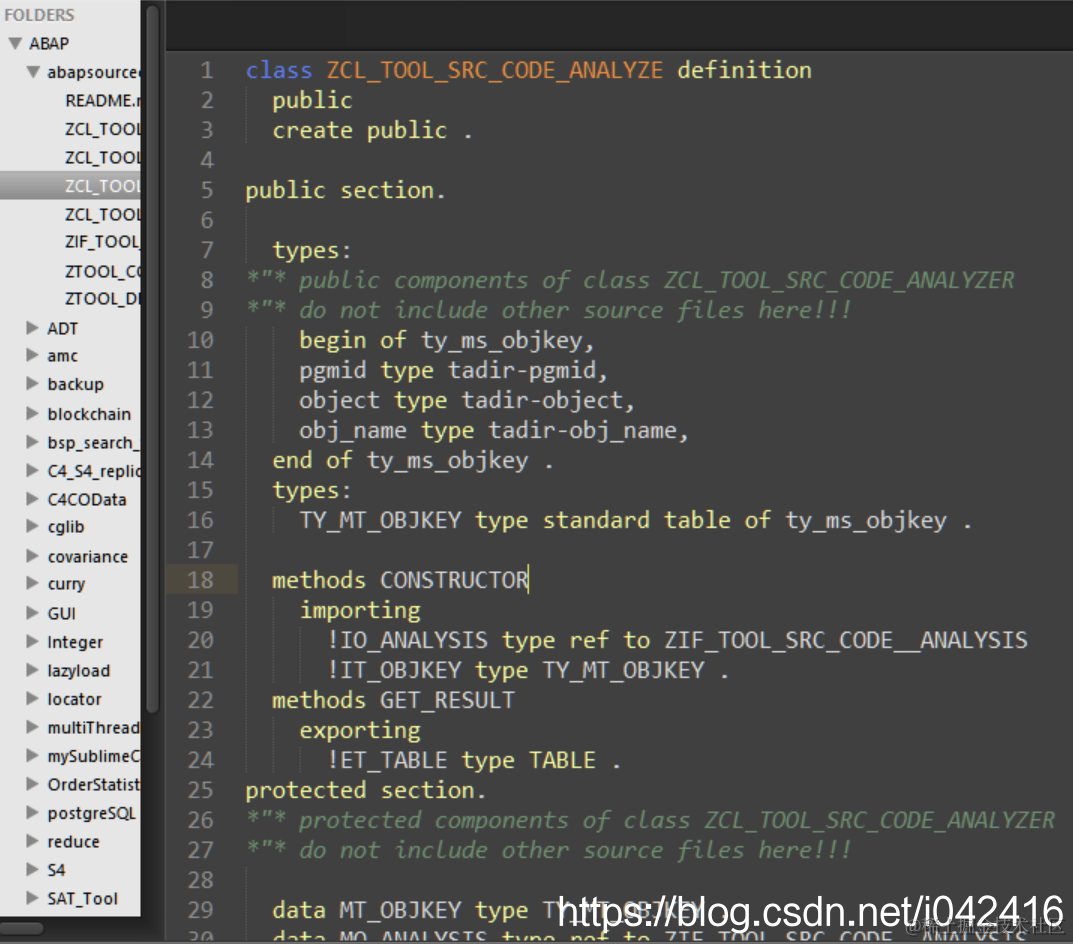Click 'public' keyword on line 2
This screenshot has height=944, width=1073.
(312, 101)
